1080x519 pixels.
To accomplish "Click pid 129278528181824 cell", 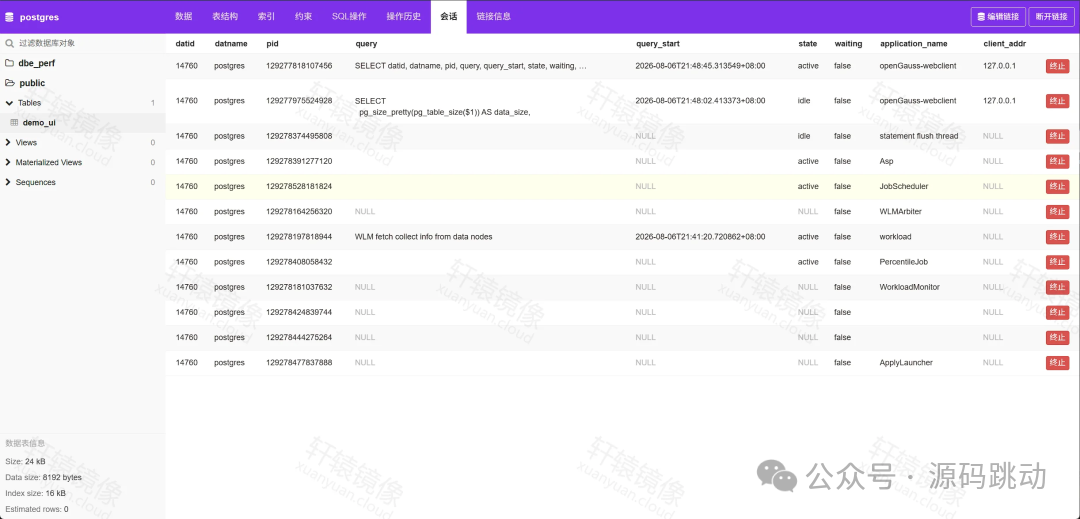I will [299, 187].
